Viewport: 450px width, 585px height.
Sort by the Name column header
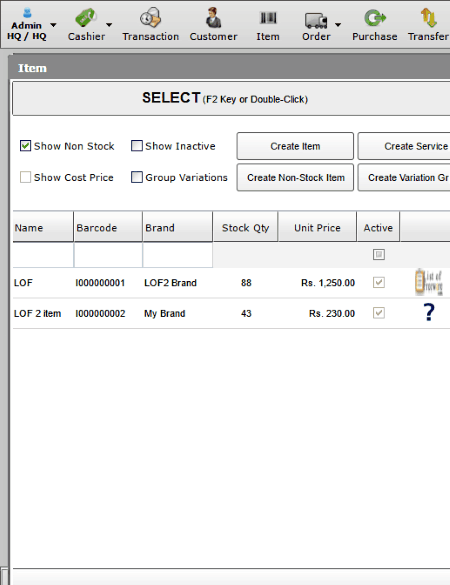coord(43,228)
